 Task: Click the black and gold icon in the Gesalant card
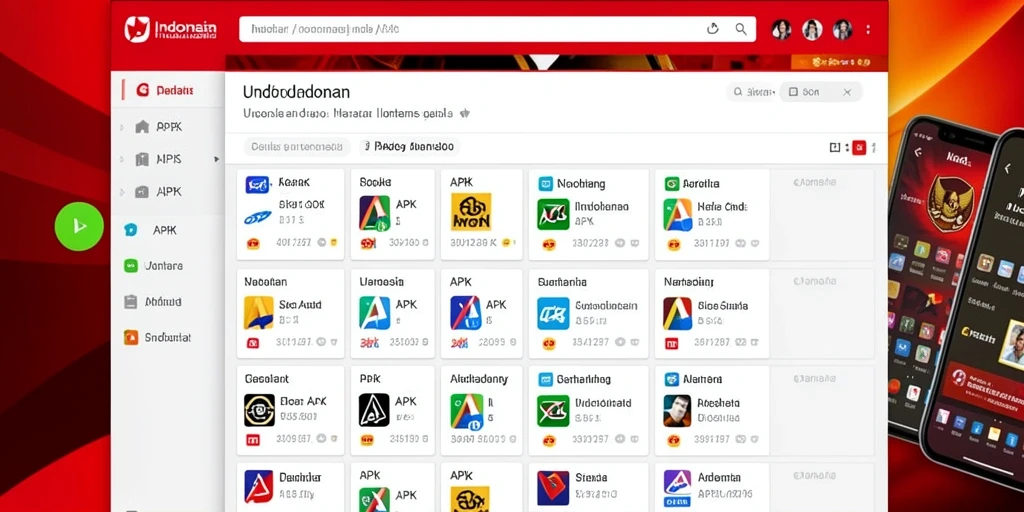coord(259,410)
